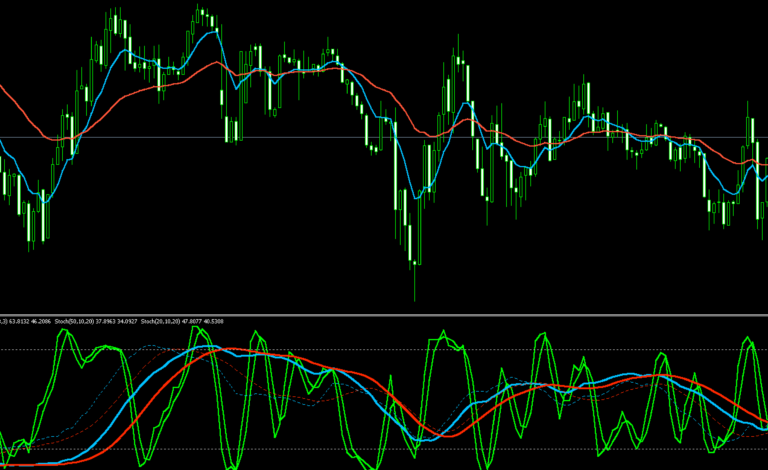Click the lowest candle in the left-side dip
The image size is (768, 470).
click(29, 223)
